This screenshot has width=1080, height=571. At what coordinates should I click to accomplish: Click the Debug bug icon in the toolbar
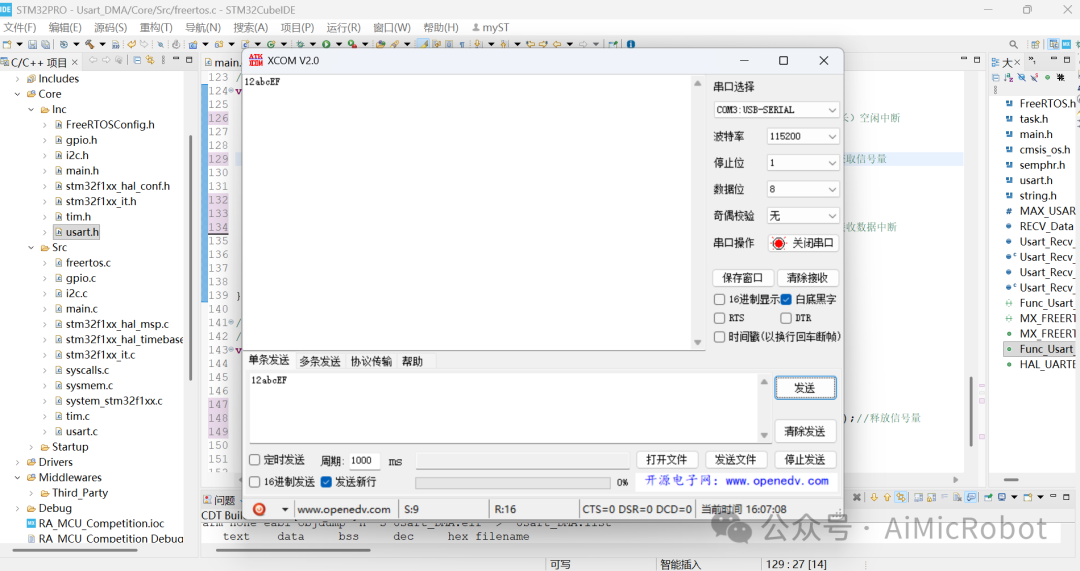(300, 44)
